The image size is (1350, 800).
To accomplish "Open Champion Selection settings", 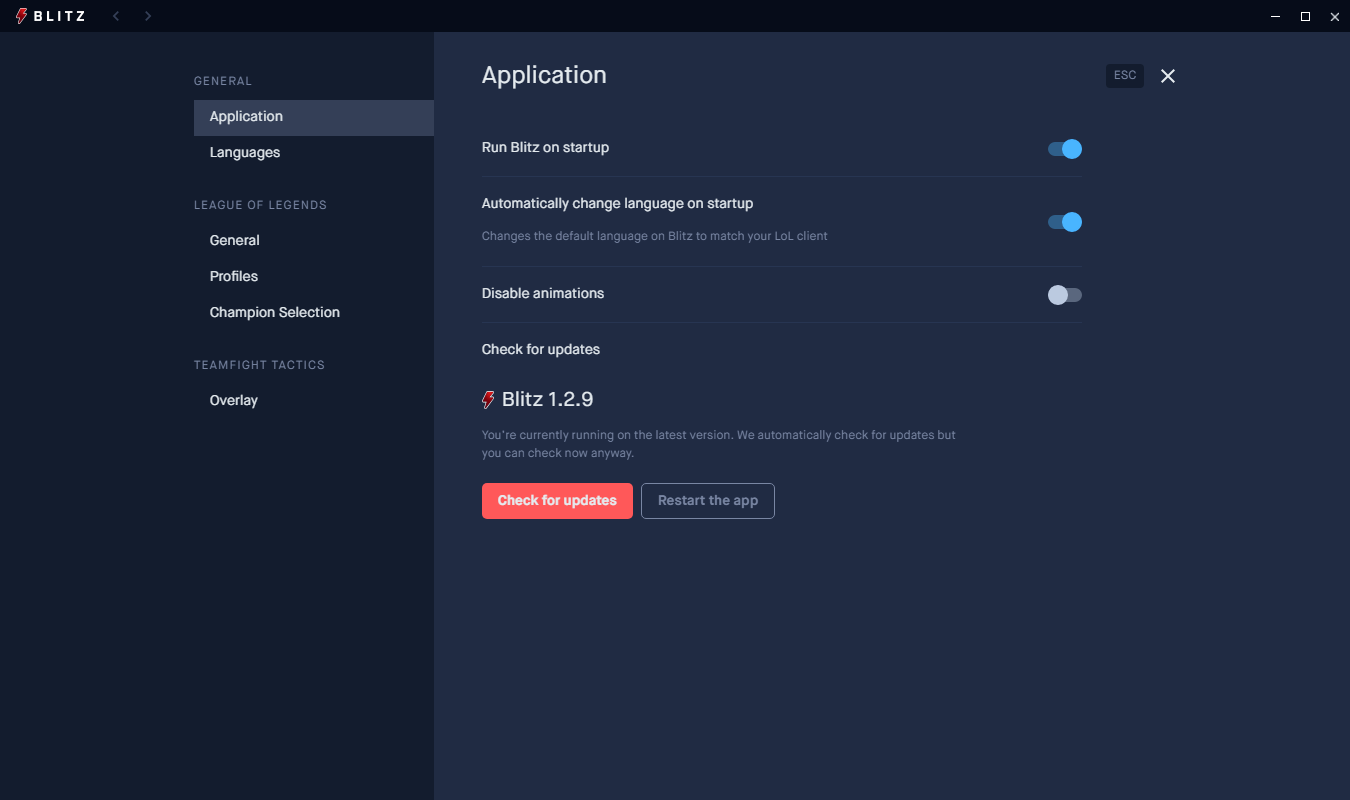I will [314, 313].
